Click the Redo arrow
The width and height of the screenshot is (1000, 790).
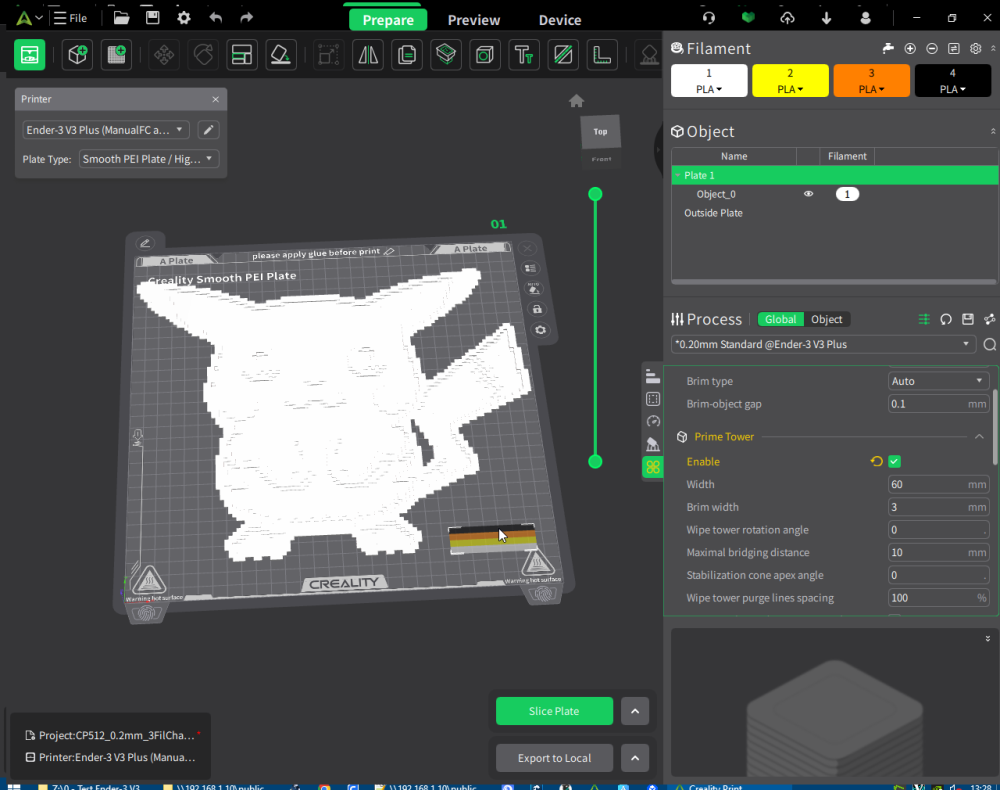[247, 18]
